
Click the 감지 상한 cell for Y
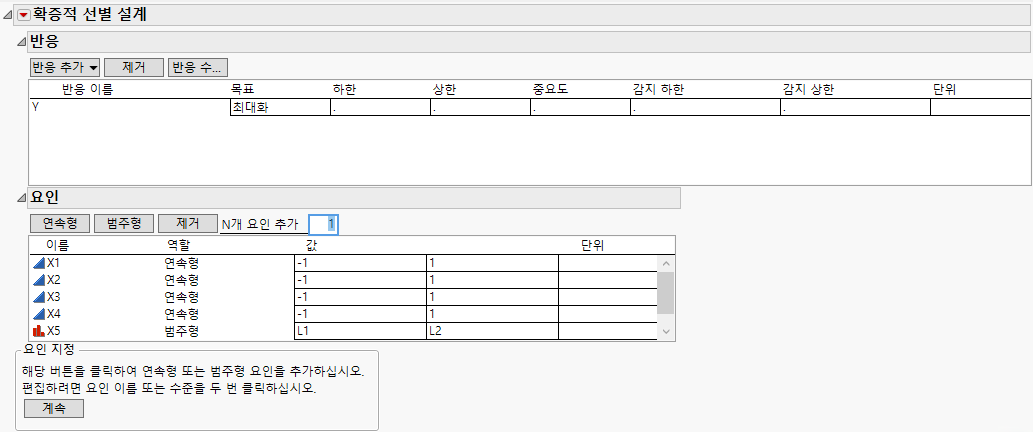855,107
